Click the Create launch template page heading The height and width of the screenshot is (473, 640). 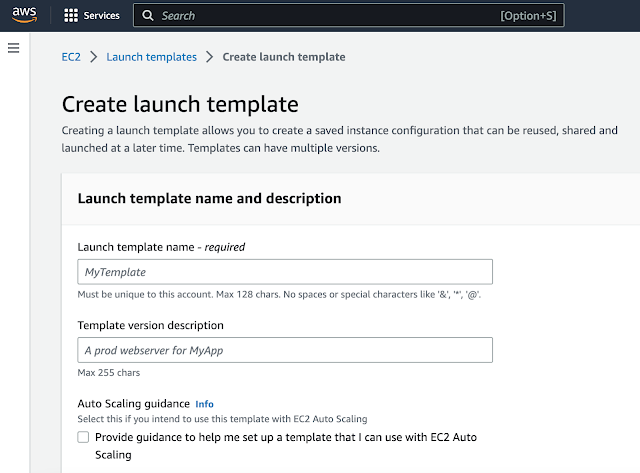click(180, 104)
